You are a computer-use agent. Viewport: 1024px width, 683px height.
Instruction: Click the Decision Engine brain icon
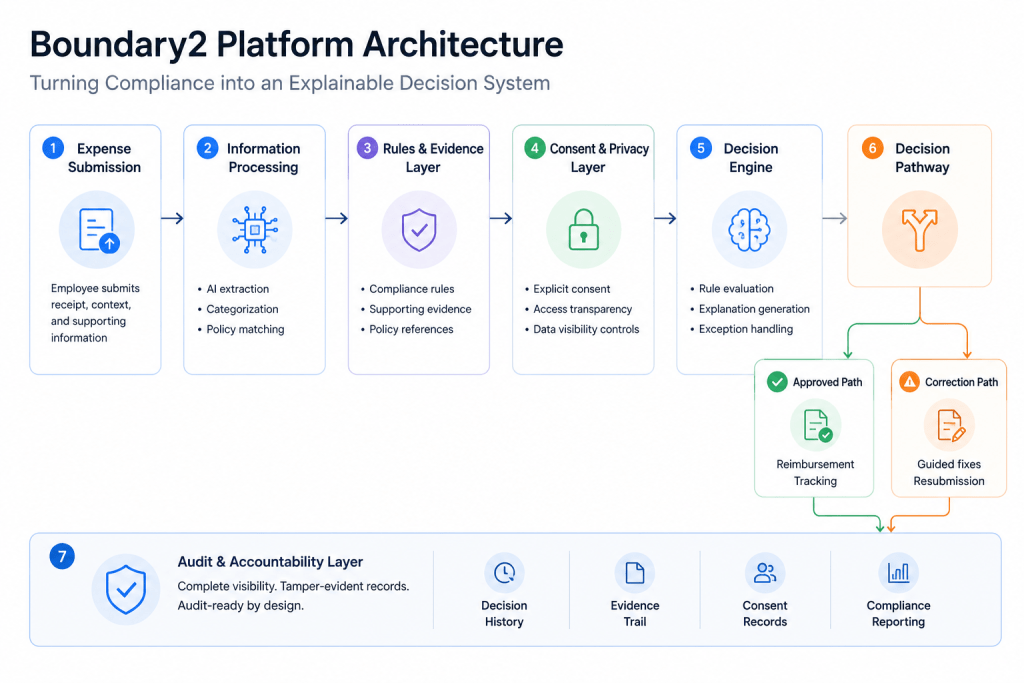coord(749,230)
